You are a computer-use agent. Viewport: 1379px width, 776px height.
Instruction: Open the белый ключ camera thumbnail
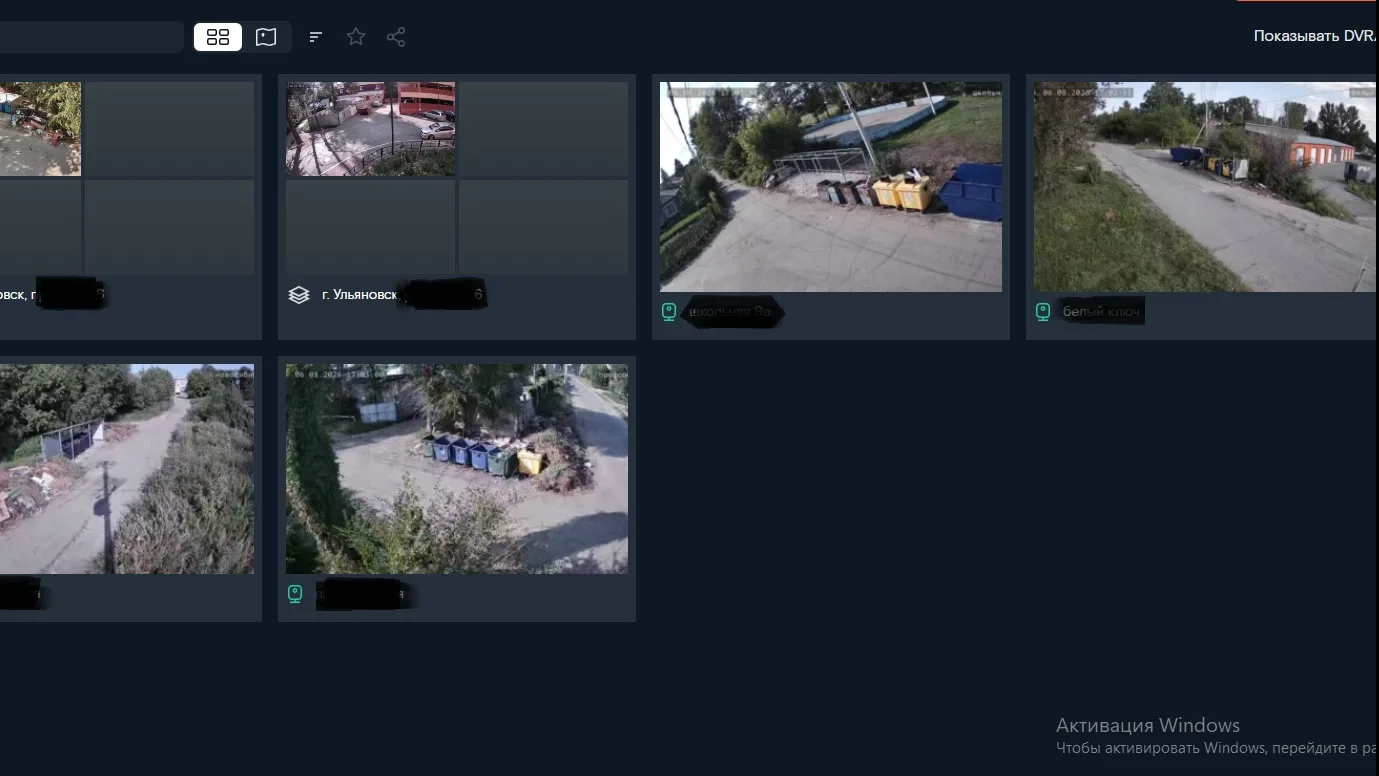coord(1205,187)
